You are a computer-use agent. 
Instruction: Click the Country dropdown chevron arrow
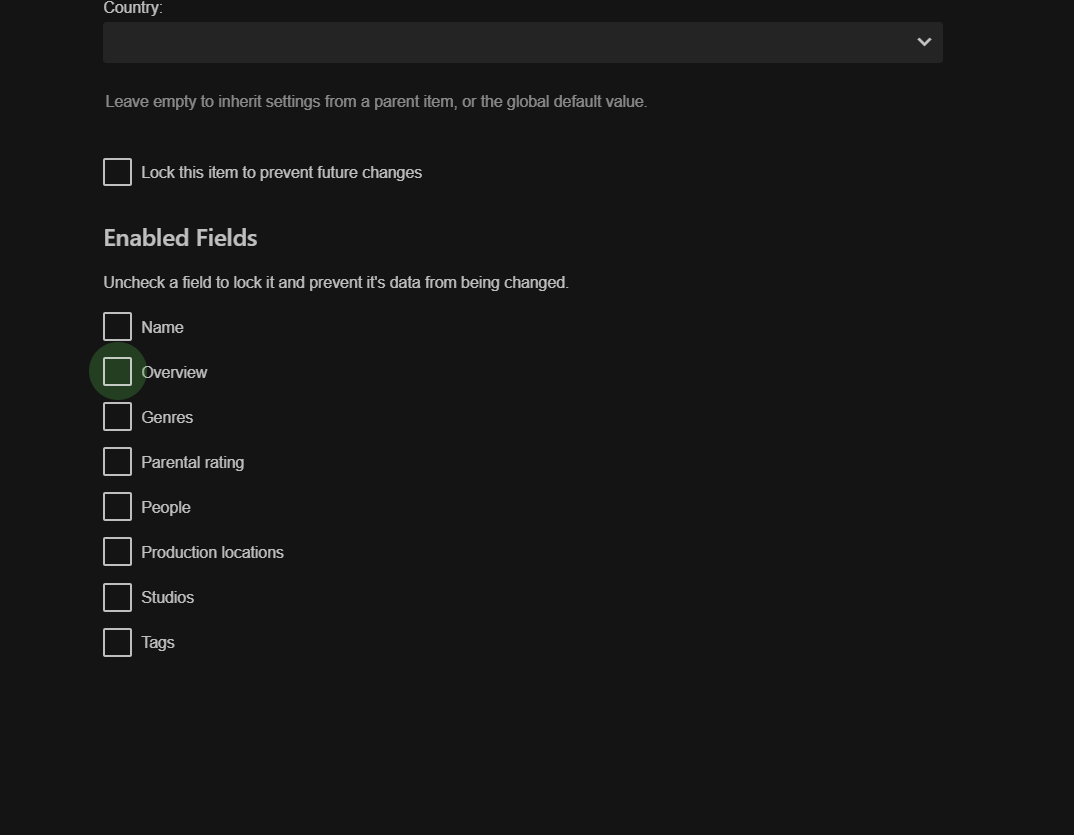click(924, 42)
